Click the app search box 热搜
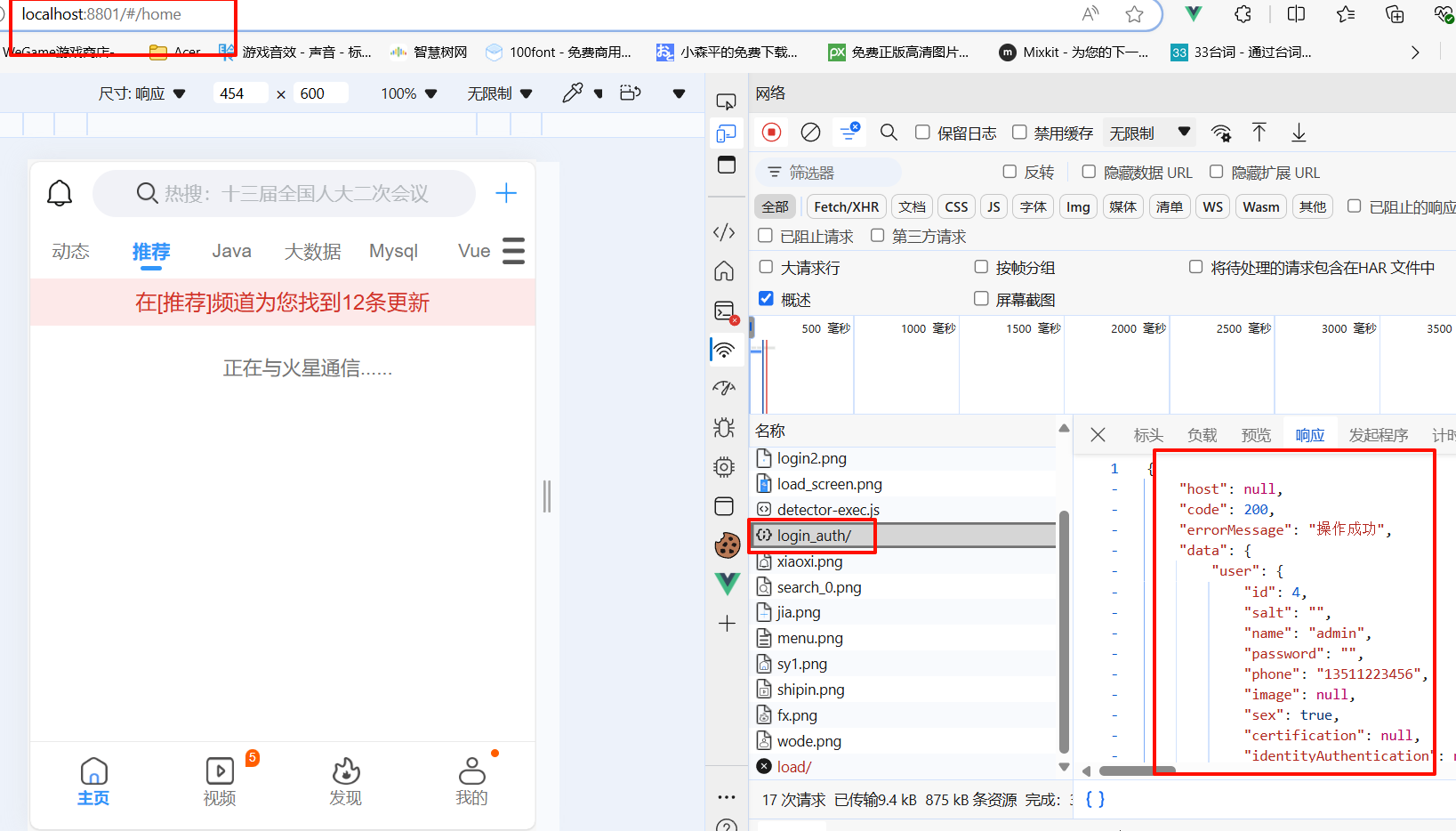This screenshot has width=1456, height=831. pos(285,193)
